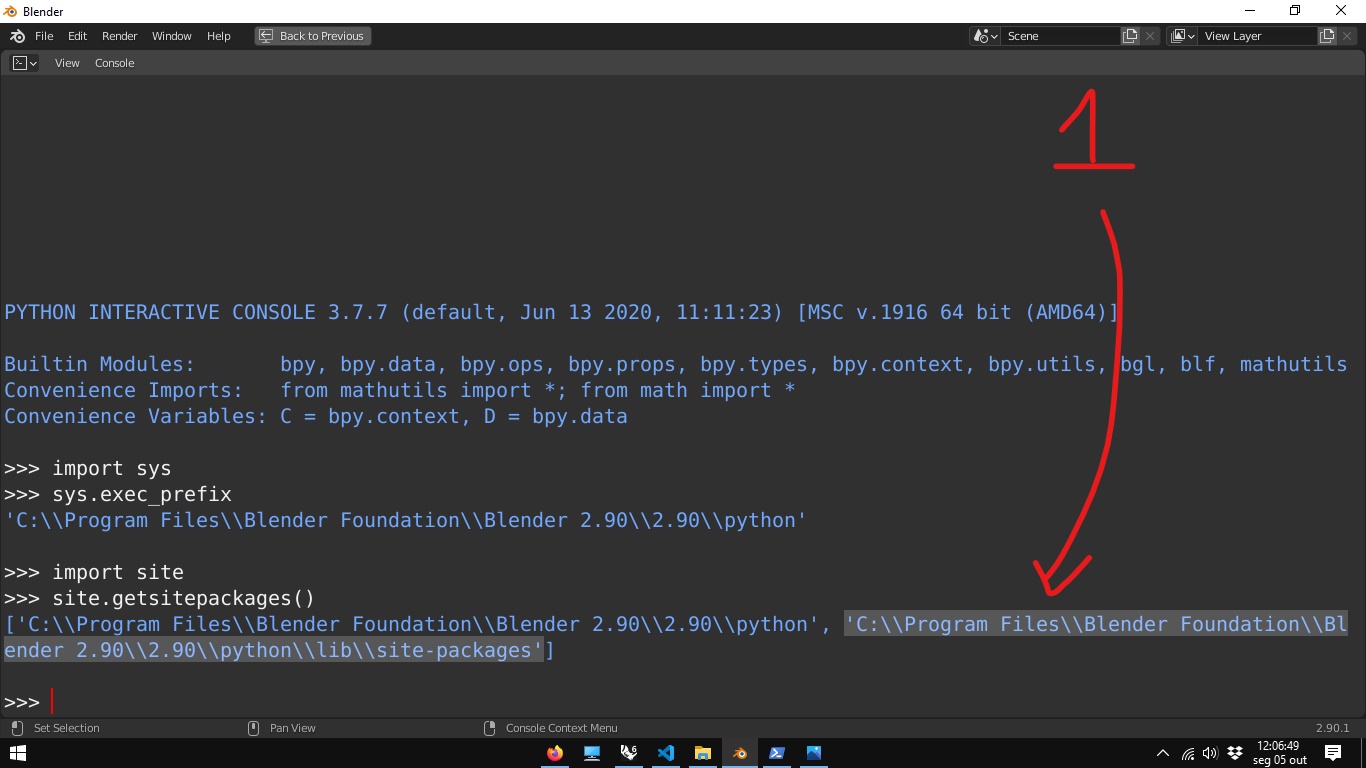Expand the Scene browse dropdown
The width and height of the screenshot is (1366, 768).
985,36
